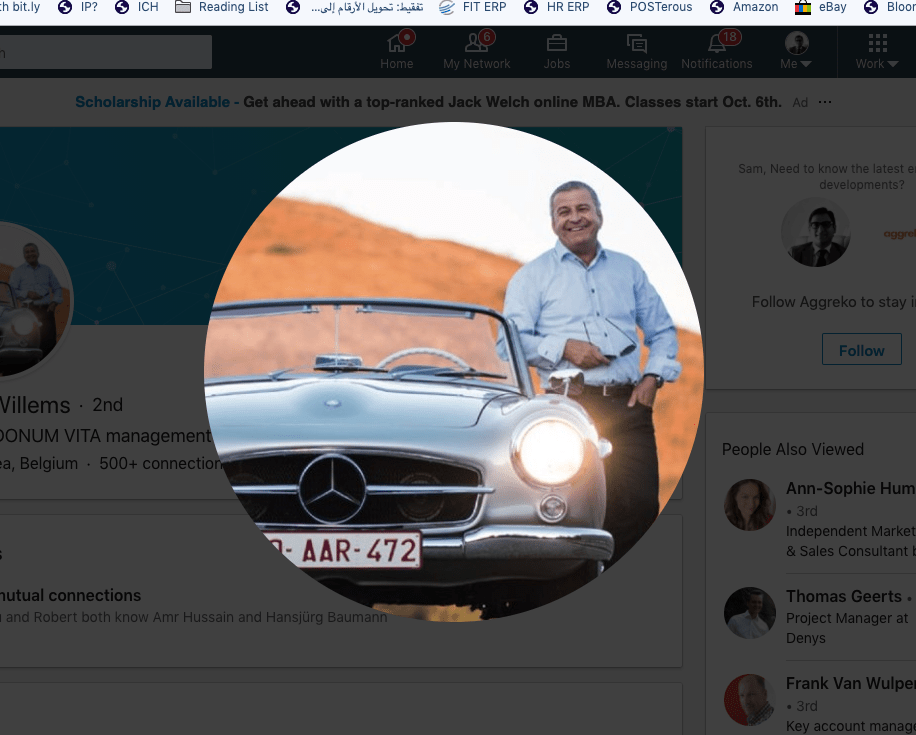
Task: Open Notifications bell icon
Action: [x=716, y=43]
